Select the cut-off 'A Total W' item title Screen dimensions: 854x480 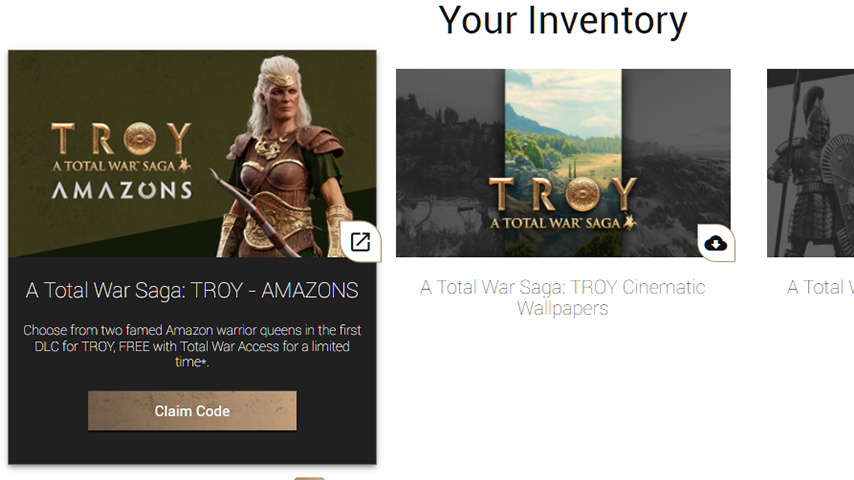(x=820, y=287)
